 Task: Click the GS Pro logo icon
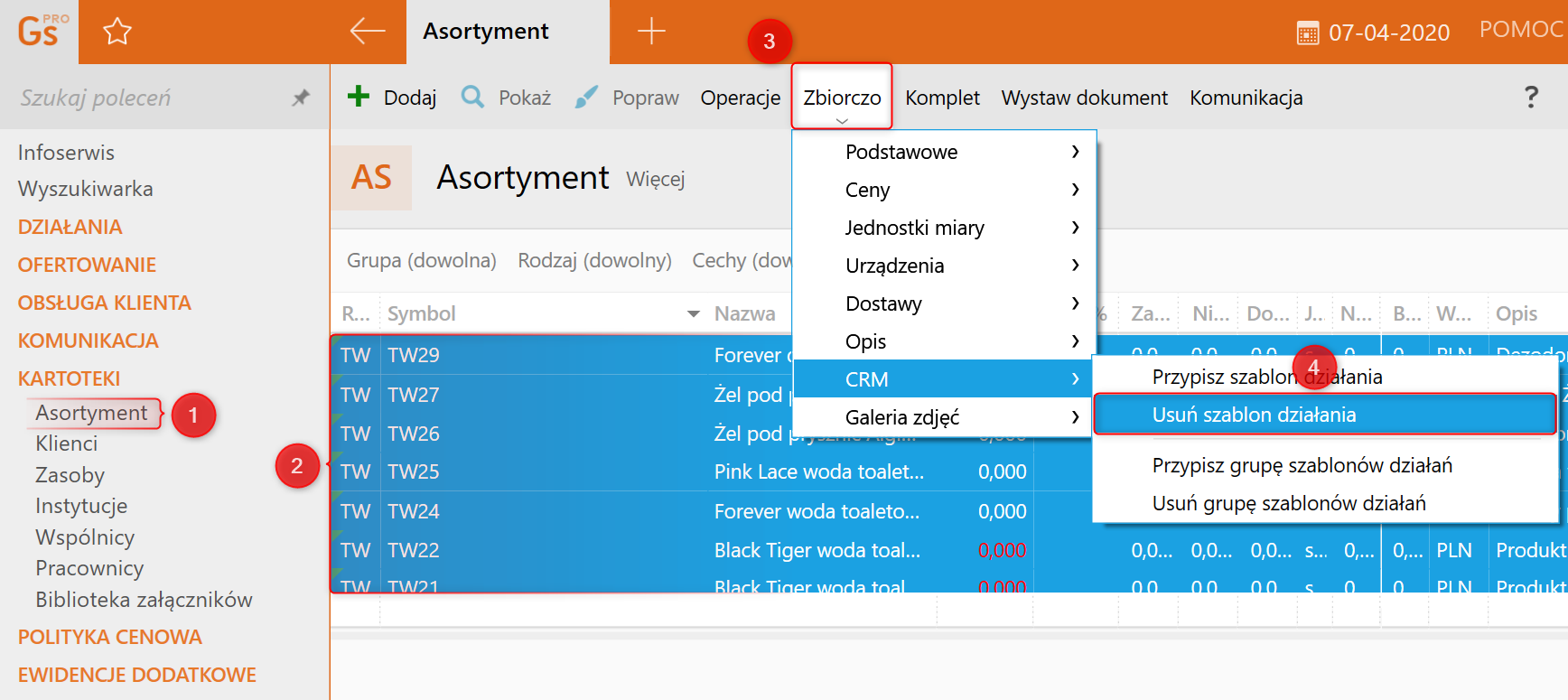(42, 31)
